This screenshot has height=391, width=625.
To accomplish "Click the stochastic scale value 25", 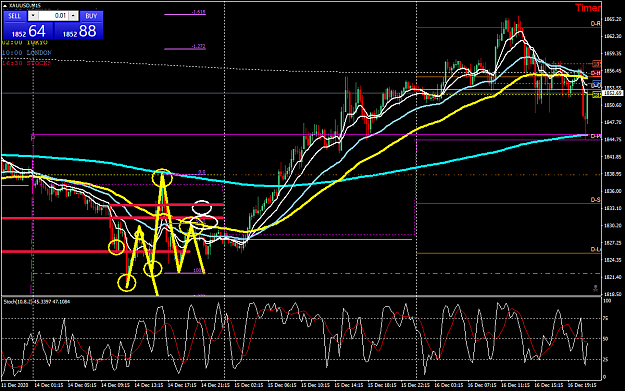I will 606,360.
